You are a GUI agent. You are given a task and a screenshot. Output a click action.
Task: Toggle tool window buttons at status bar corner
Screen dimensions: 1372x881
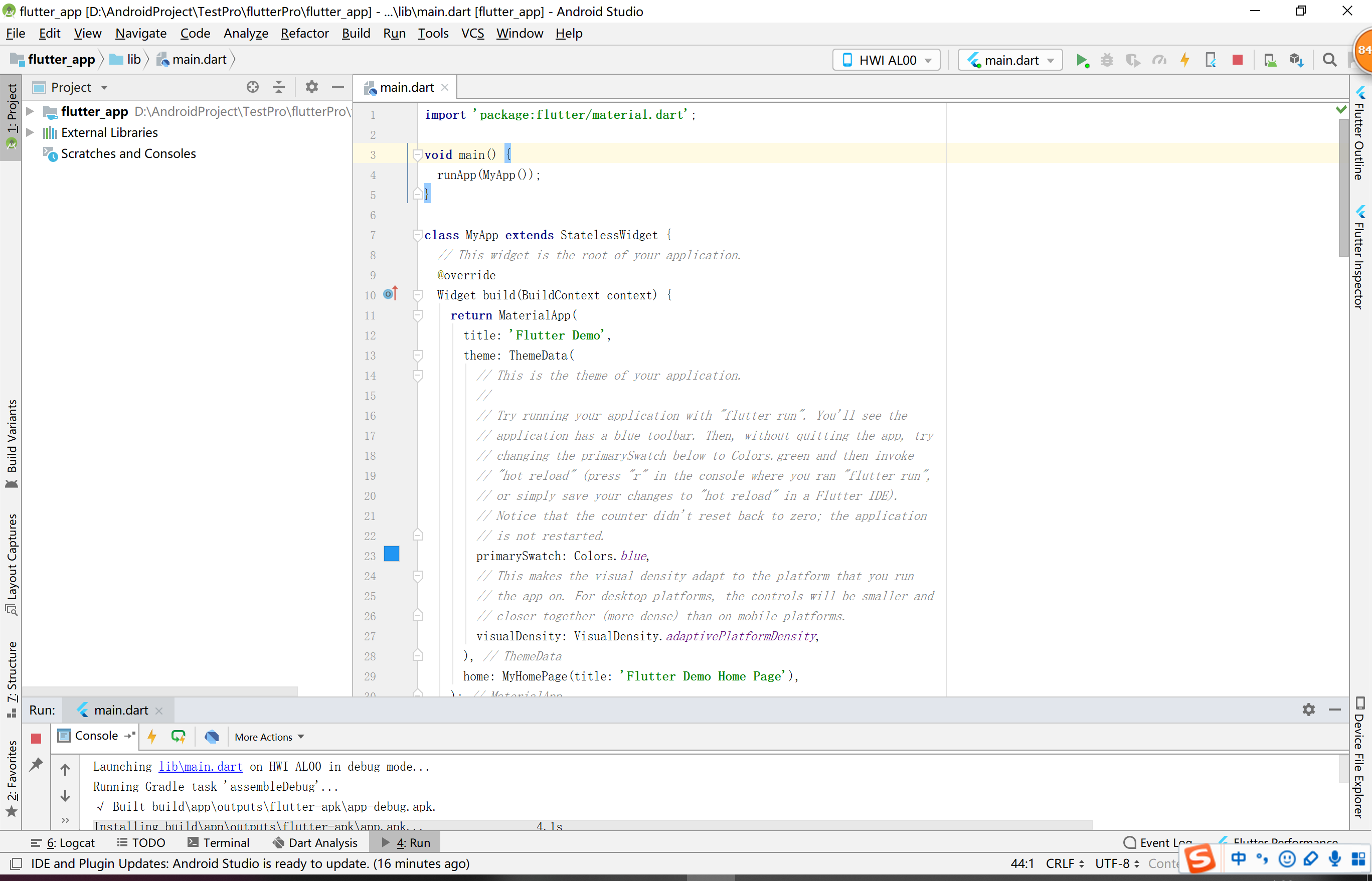(x=16, y=864)
